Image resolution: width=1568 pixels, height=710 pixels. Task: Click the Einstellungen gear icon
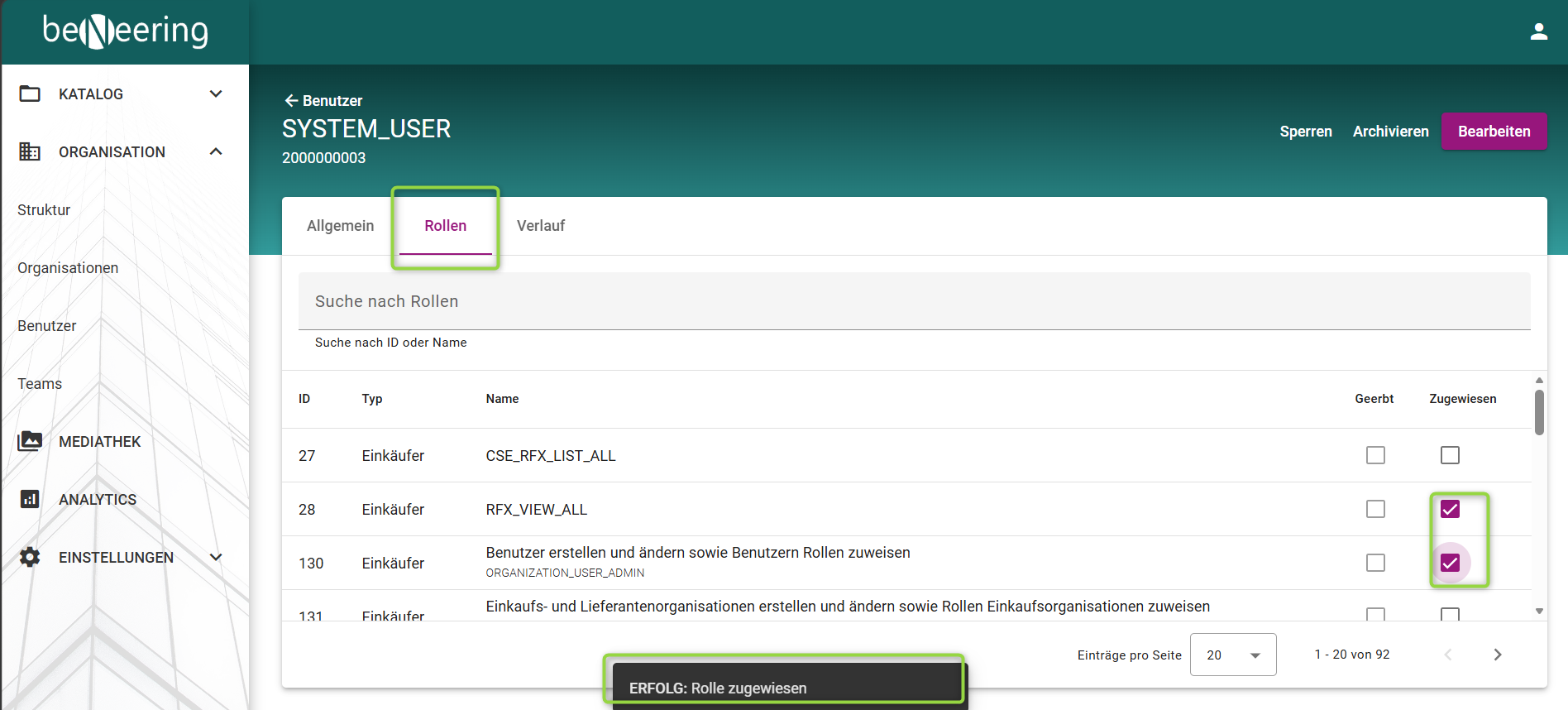click(30, 557)
